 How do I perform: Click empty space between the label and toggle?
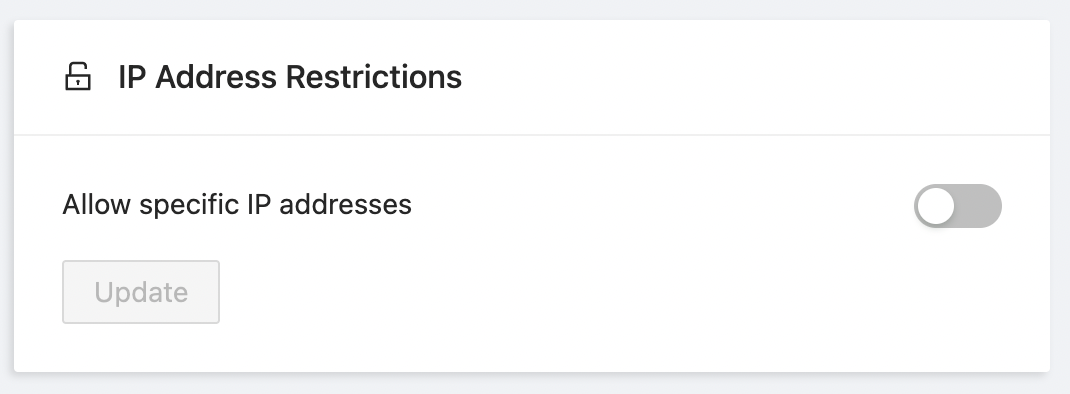click(662, 206)
